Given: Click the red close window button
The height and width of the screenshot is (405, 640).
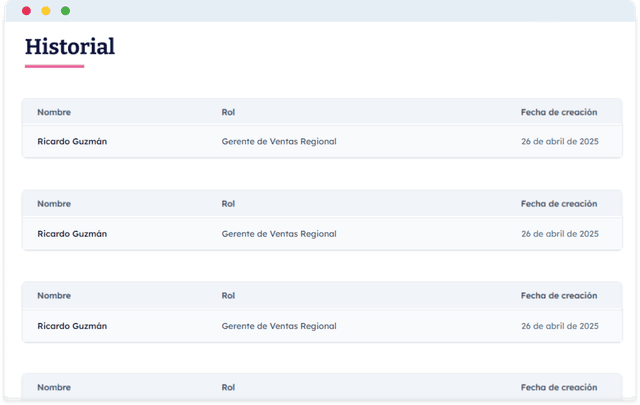Looking at the screenshot, I should click(x=26, y=11).
